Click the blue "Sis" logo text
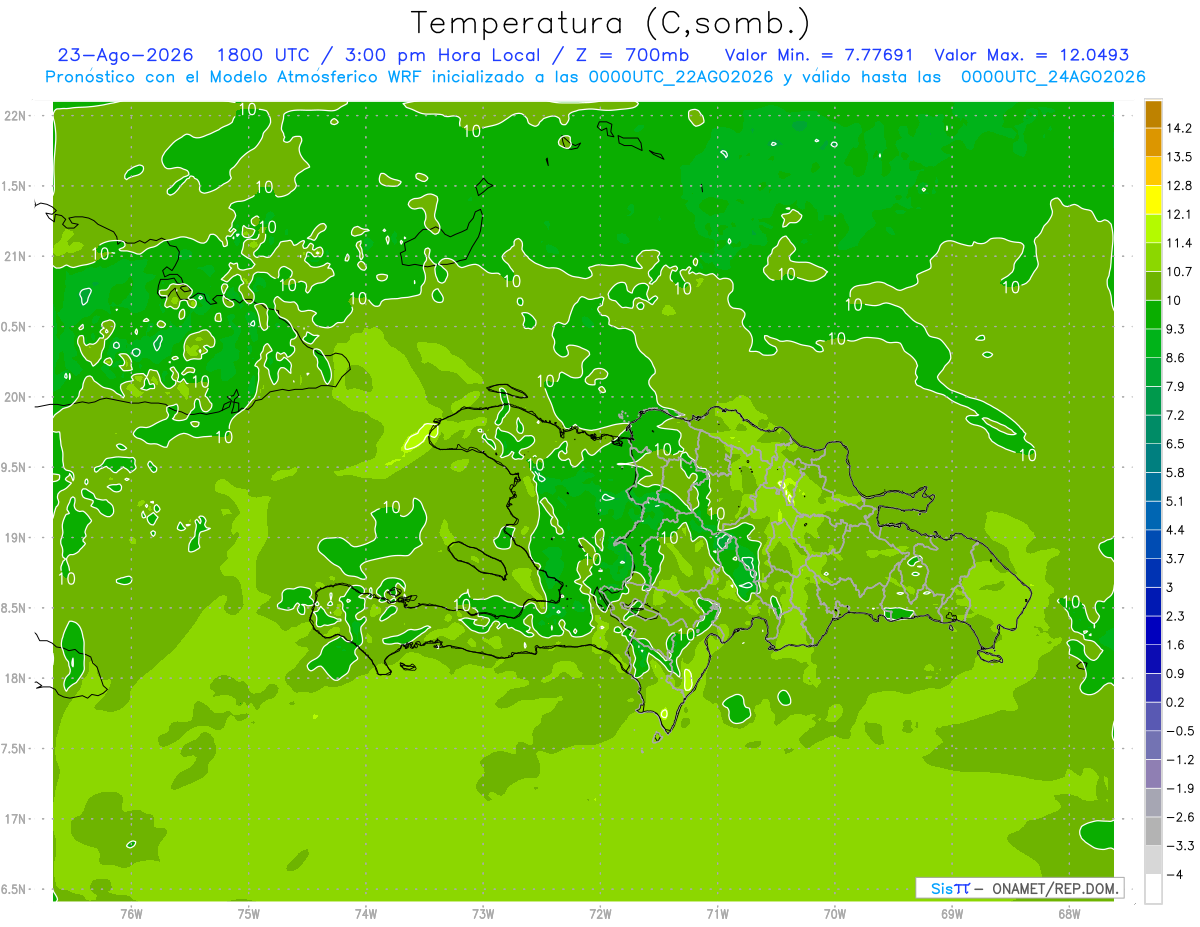This screenshot has width=1200, height=927. (941, 888)
